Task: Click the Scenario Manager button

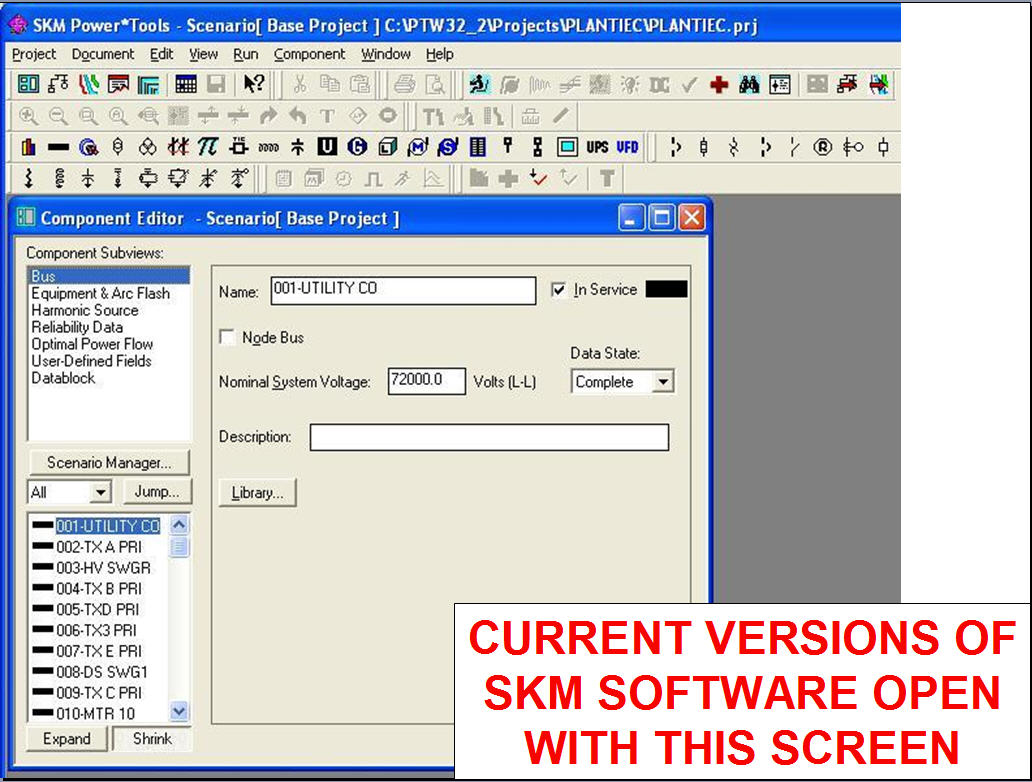Action: (108, 462)
